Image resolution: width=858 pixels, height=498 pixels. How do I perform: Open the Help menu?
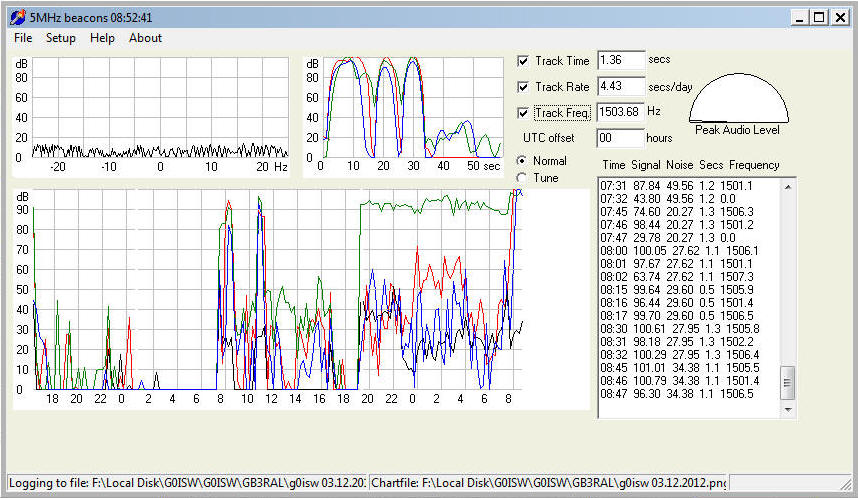point(102,38)
